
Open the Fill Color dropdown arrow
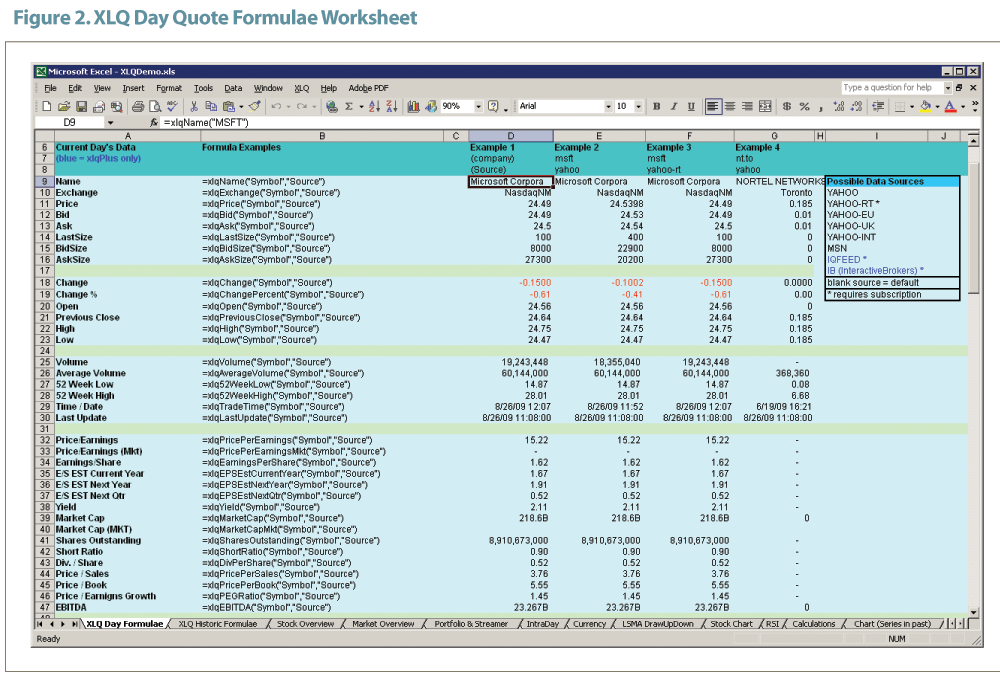938,107
